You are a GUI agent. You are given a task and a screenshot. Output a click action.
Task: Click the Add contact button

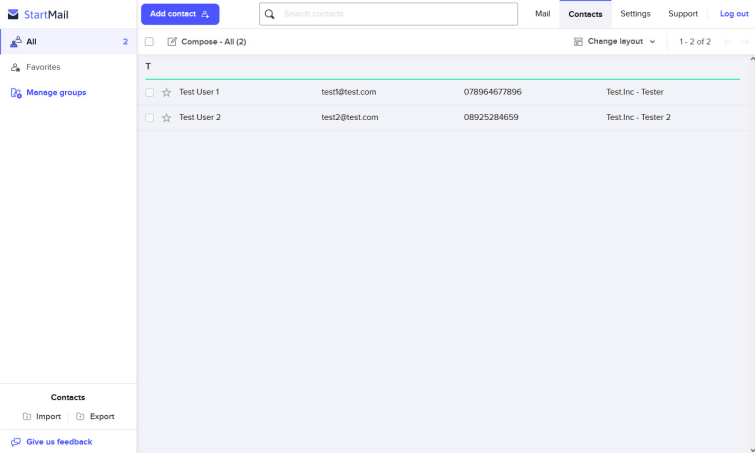180,14
